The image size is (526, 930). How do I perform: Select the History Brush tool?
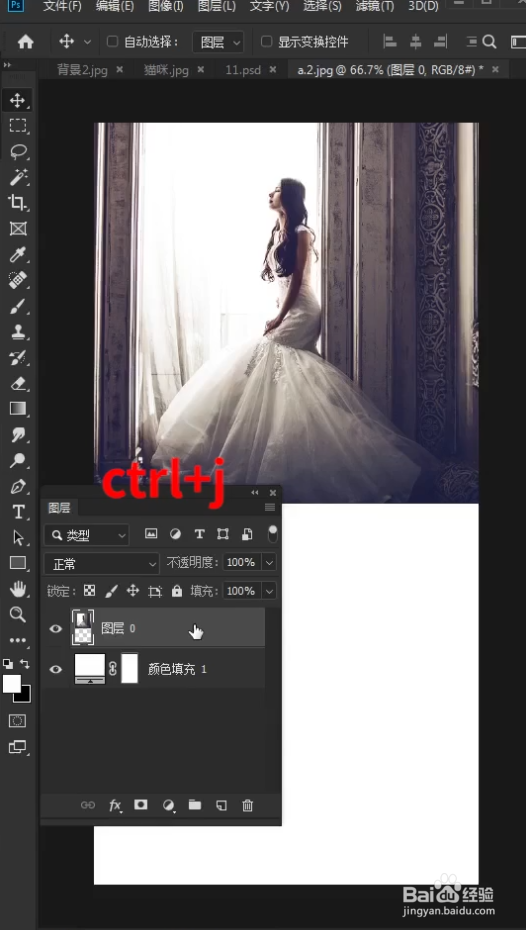tap(17, 357)
